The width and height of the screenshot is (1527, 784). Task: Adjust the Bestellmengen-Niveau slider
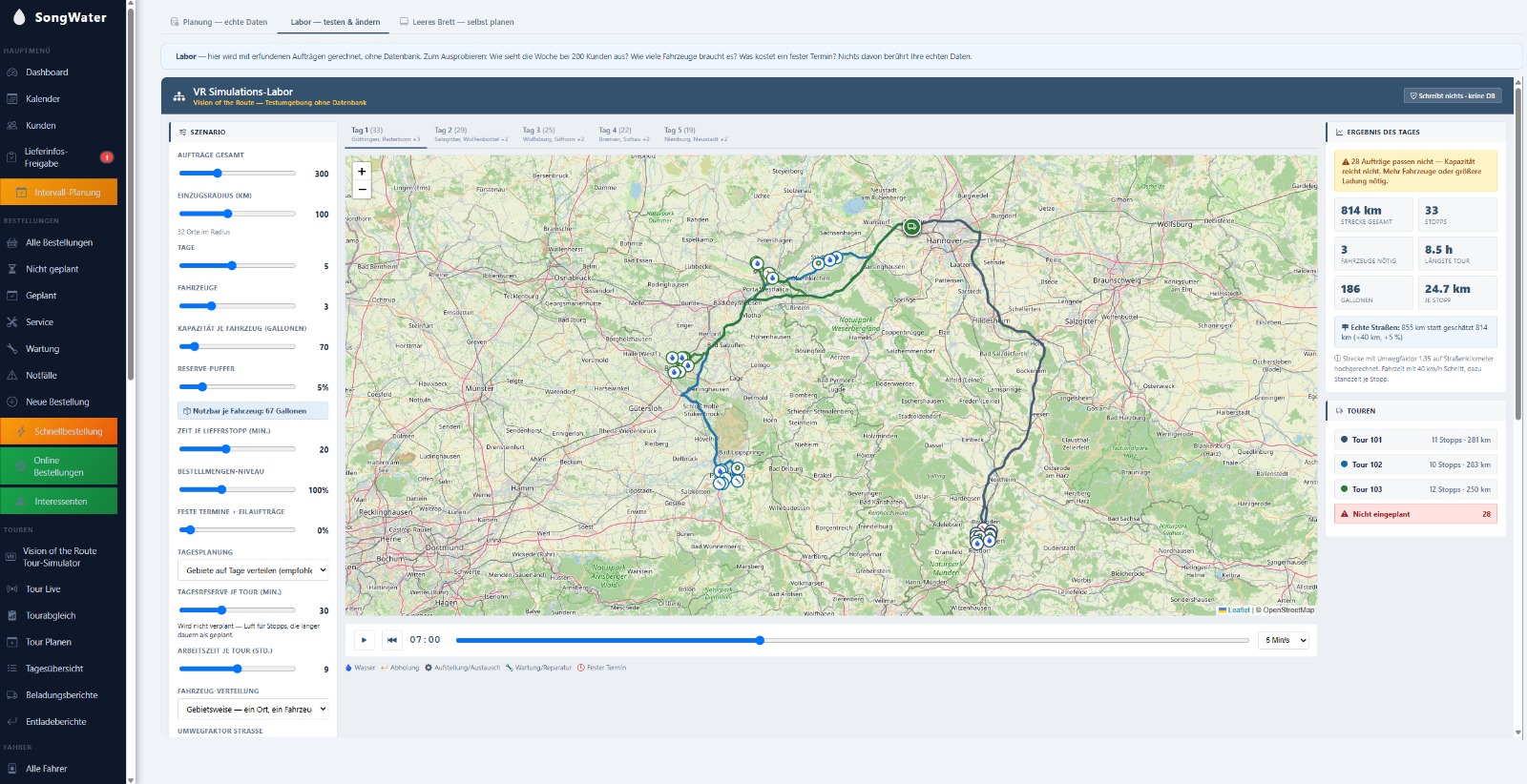(x=238, y=490)
